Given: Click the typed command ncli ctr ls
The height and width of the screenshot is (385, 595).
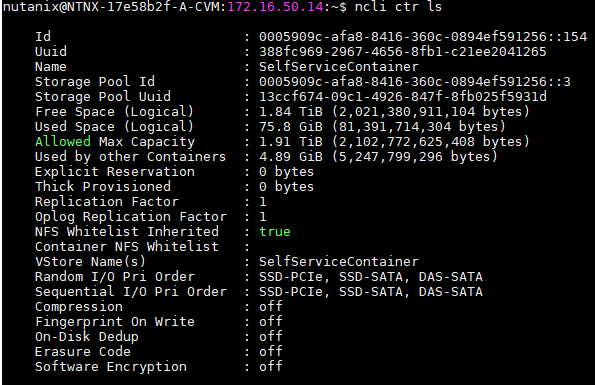Looking at the screenshot, I should click(398, 6).
